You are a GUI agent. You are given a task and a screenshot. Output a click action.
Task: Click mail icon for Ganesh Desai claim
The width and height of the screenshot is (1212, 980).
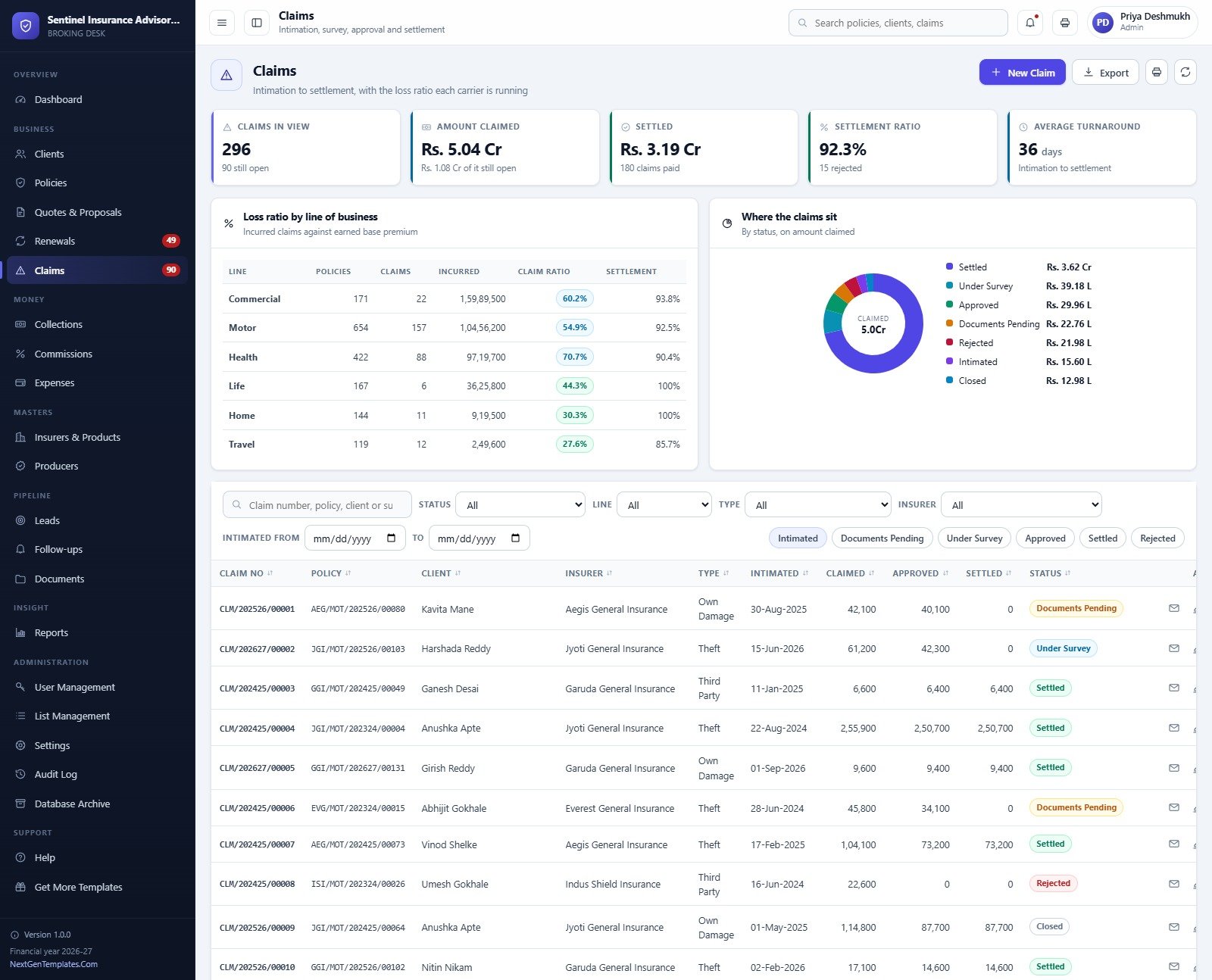1174,688
